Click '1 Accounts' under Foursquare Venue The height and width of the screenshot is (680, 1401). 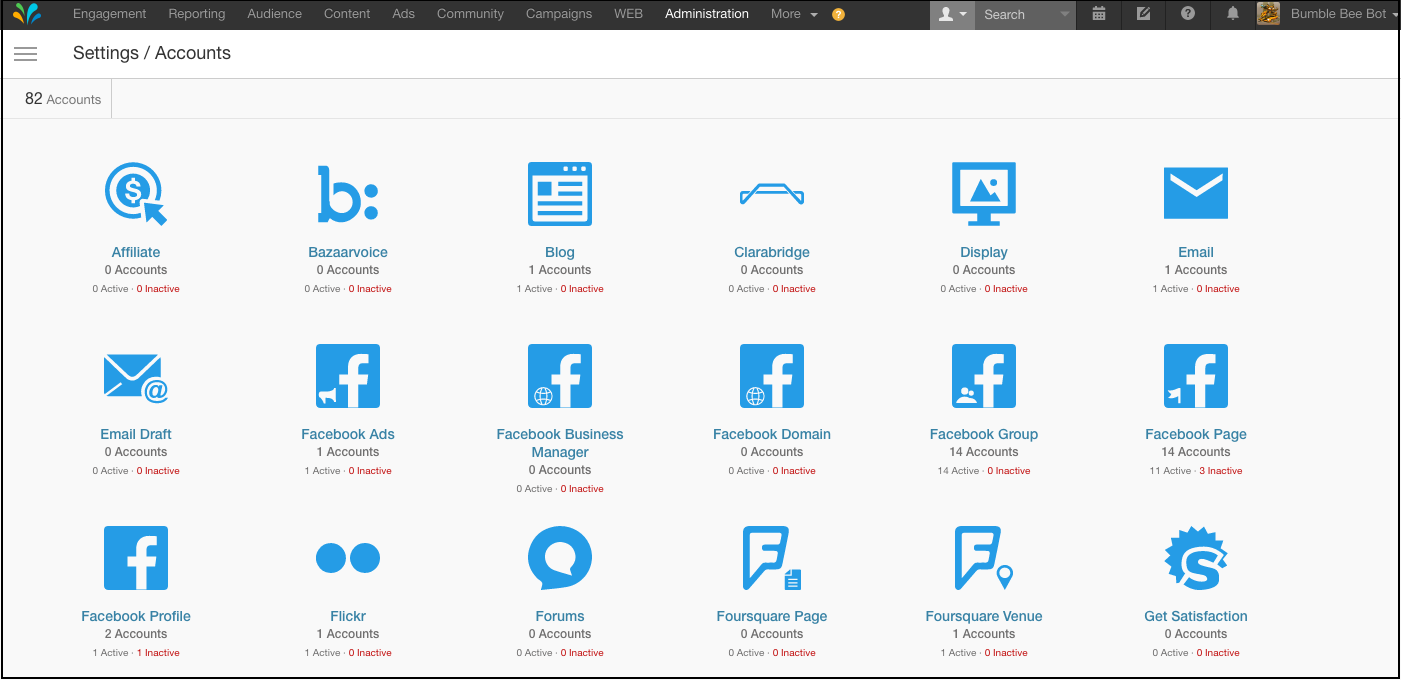(x=984, y=634)
